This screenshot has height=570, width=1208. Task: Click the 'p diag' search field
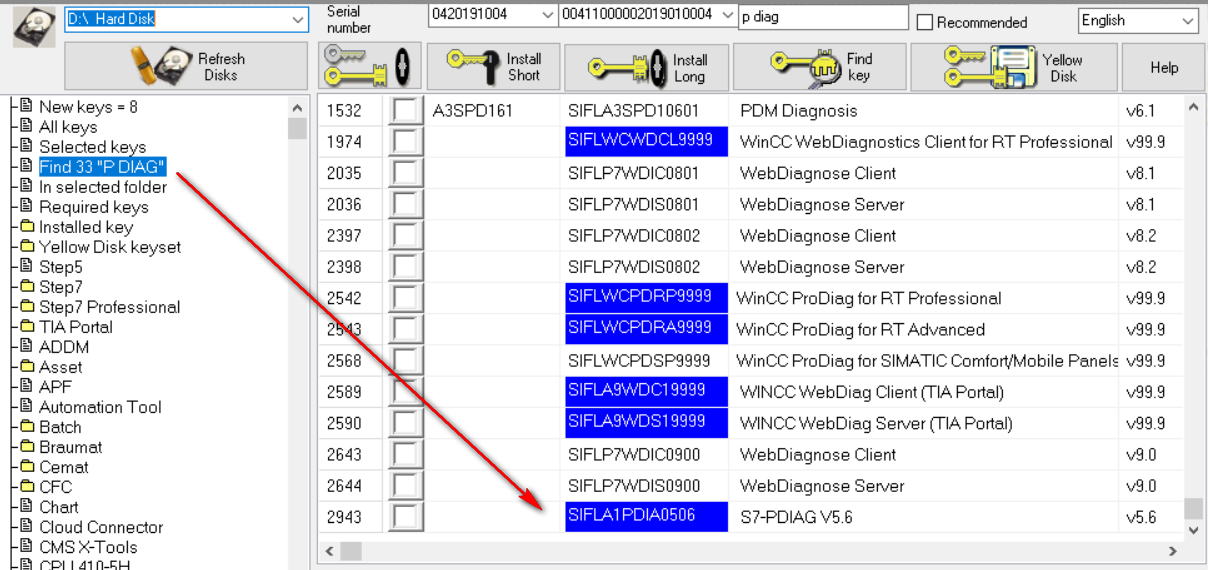[823, 17]
